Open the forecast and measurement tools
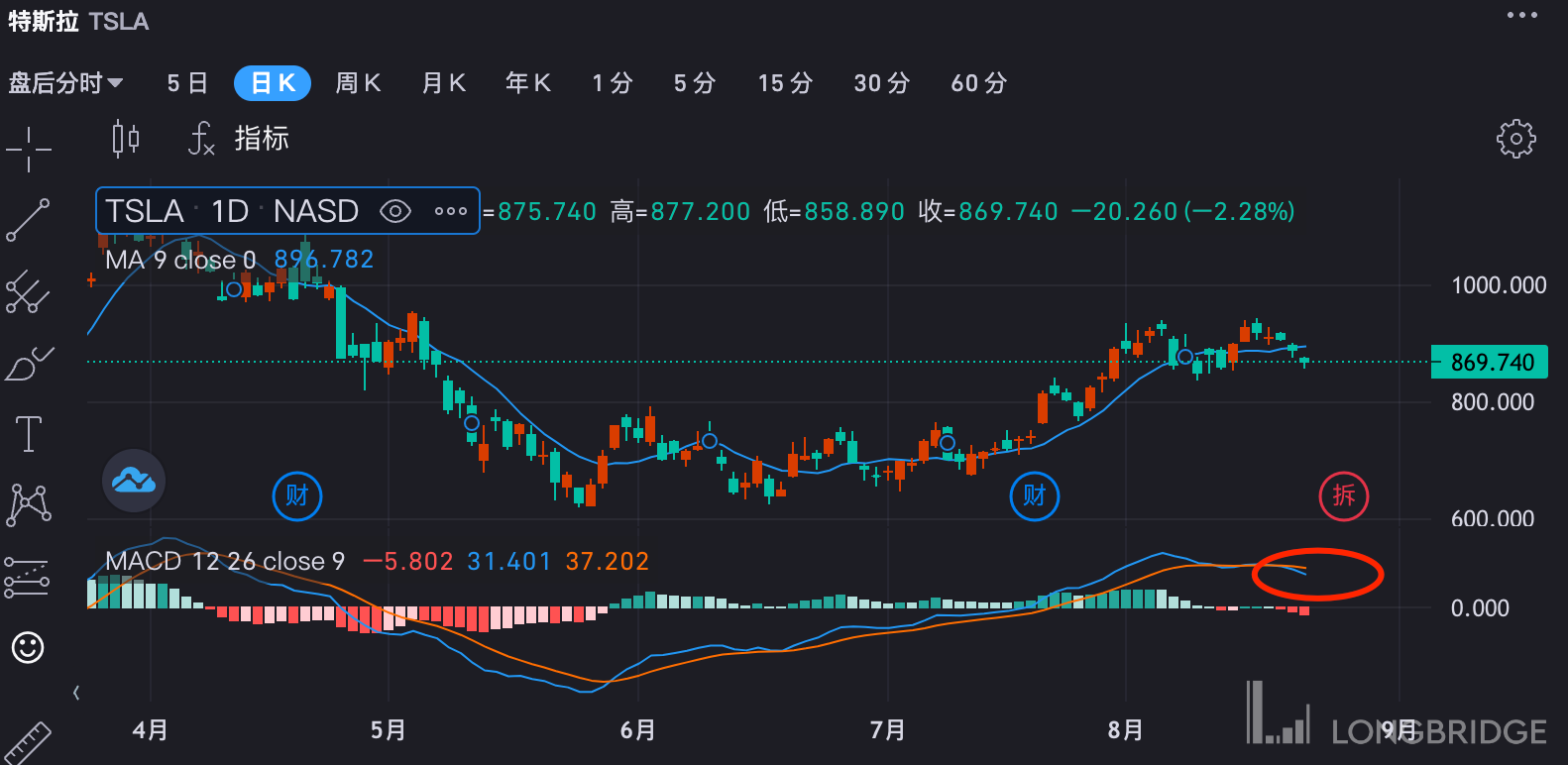Screen dimensions: 1568x765 click(28, 577)
